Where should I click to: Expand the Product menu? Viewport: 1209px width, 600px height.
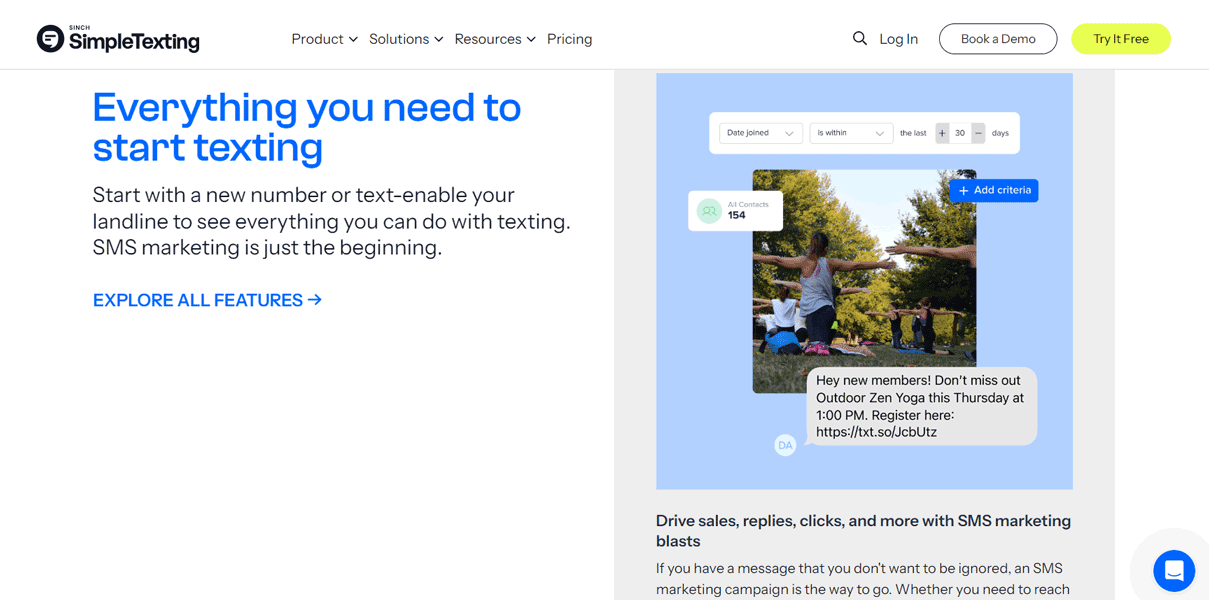pyautogui.click(x=324, y=39)
